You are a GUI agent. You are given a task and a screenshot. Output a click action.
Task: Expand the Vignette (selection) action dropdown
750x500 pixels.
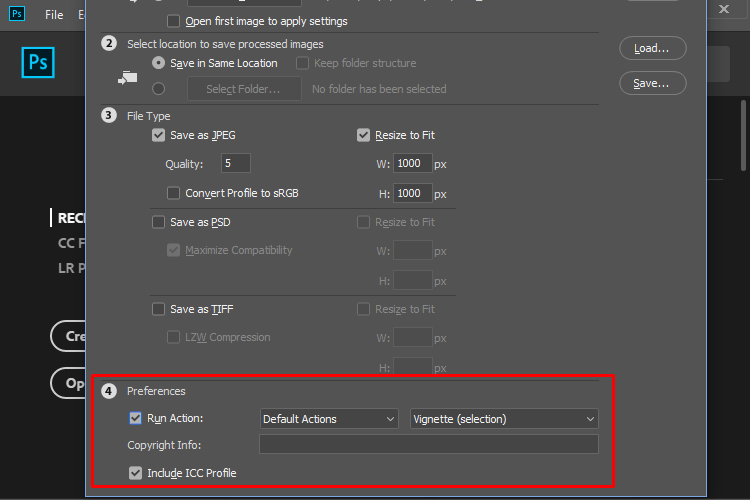point(504,419)
